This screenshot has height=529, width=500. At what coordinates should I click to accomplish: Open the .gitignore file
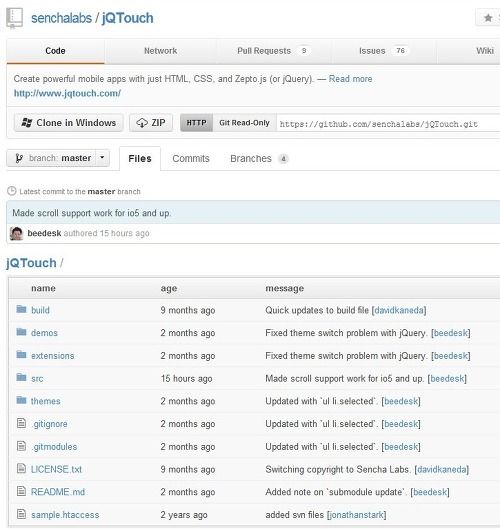pyautogui.click(x=49, y=424)
